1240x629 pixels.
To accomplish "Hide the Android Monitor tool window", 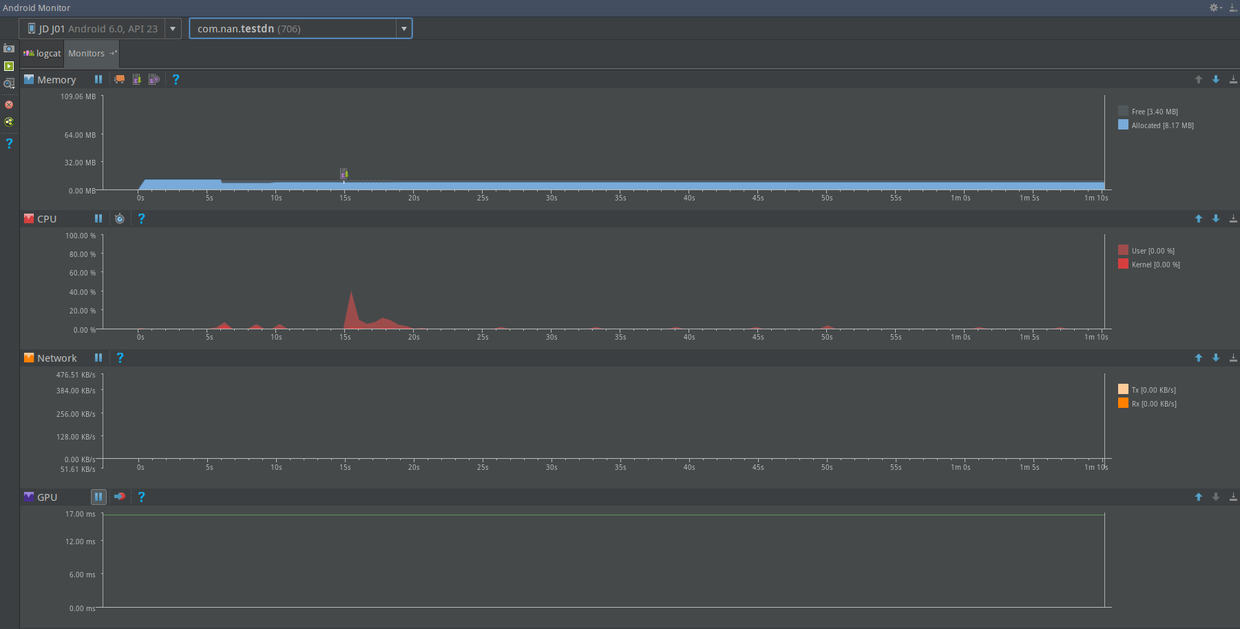I will pos(1233,7).
